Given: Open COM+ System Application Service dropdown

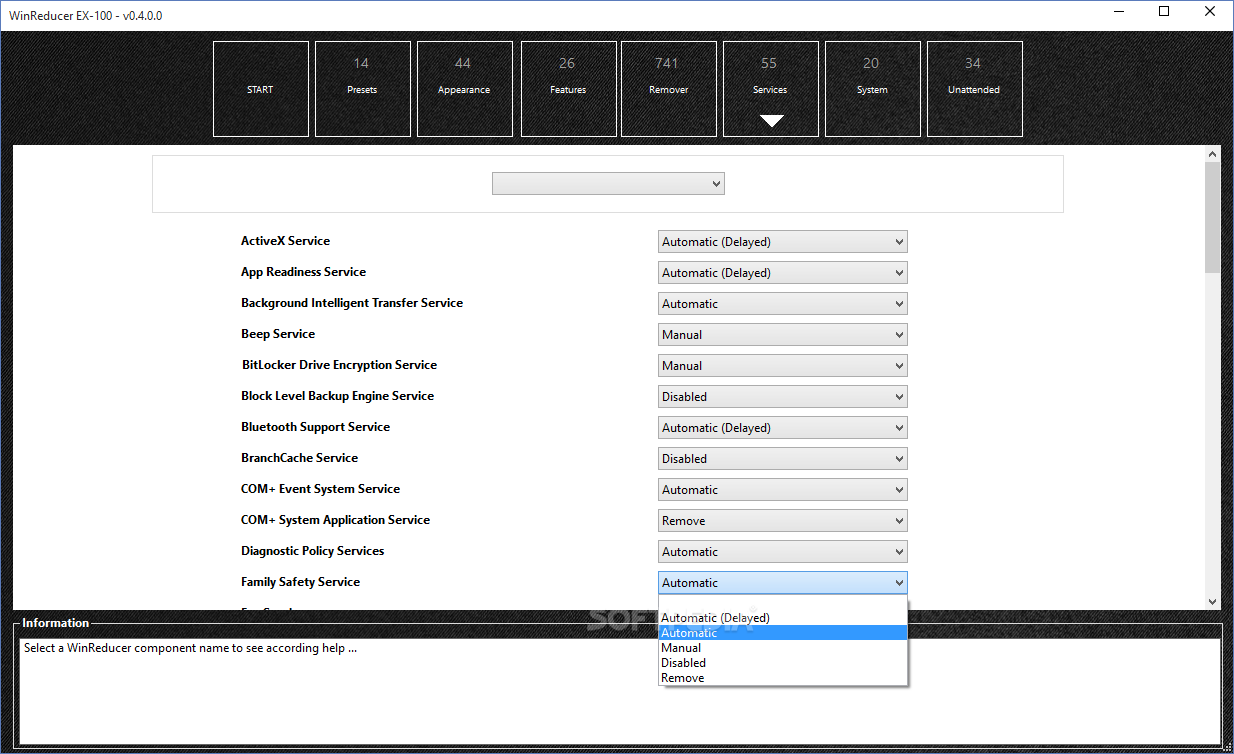Looking at the screenshot, I should tap(783, 521).
